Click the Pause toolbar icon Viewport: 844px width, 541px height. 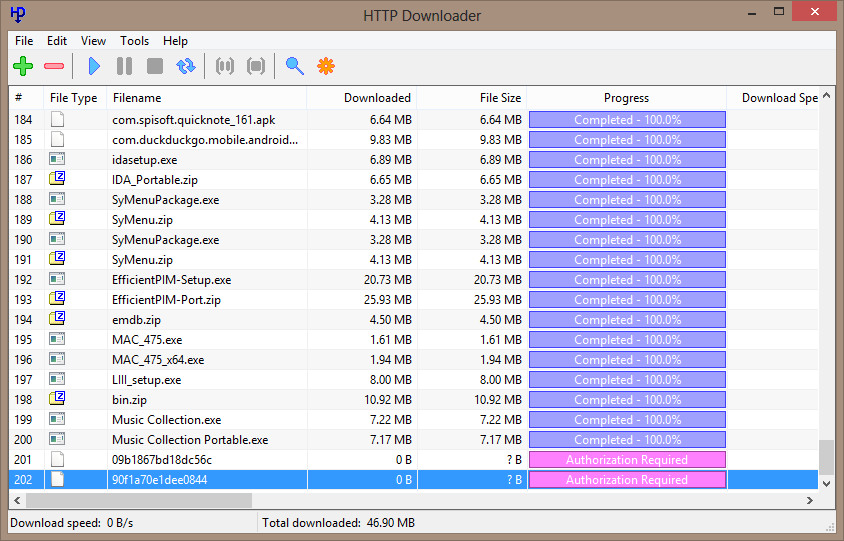[x=124, y=66]
